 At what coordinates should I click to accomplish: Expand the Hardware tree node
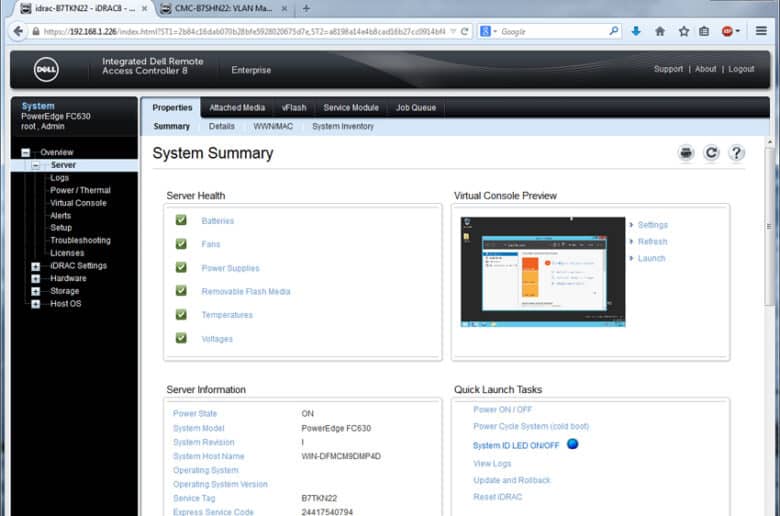[36, 279]
